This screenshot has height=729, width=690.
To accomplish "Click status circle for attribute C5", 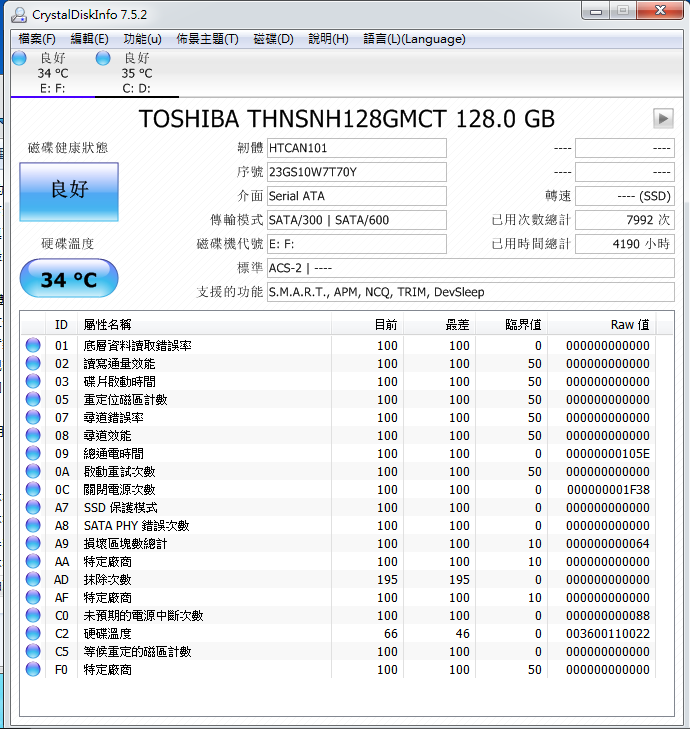I will (x=33, y=651).
